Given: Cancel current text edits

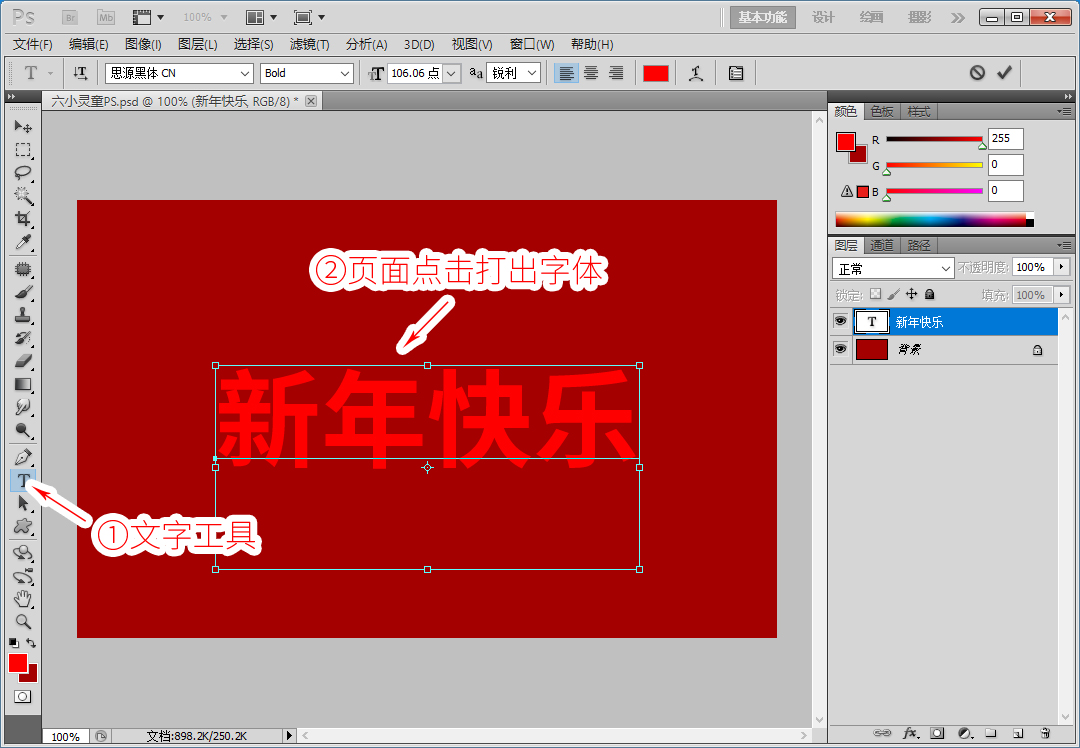Looking at the screenshot, I should click(977, 72).
